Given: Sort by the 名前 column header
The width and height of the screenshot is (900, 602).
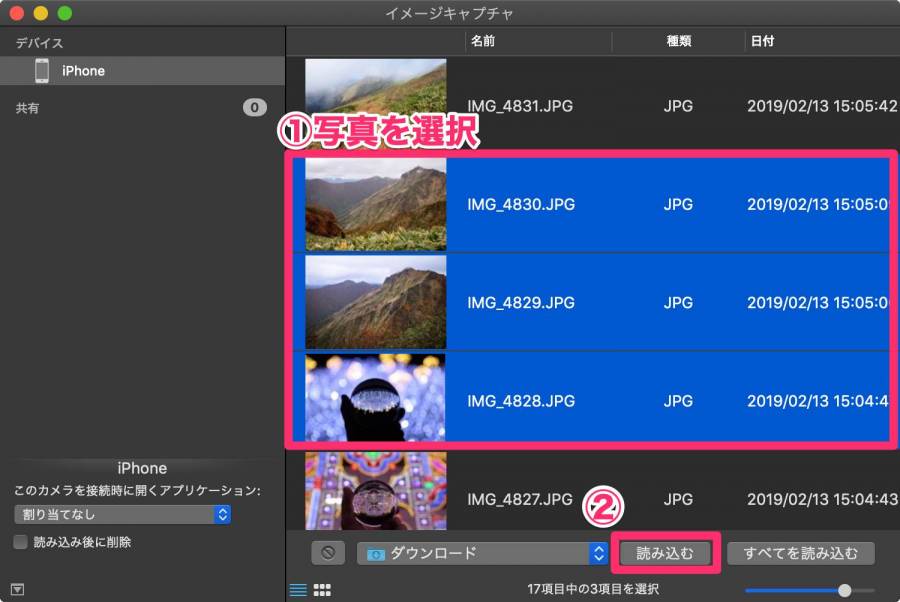Looking at the screenshot, I should coord(483,41).
